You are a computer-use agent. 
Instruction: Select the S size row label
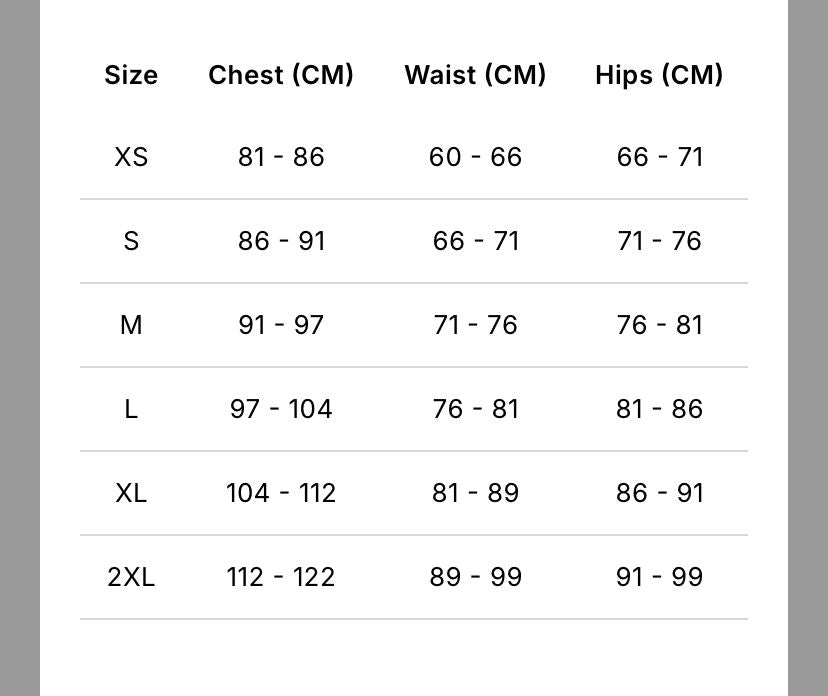(131, 241)
